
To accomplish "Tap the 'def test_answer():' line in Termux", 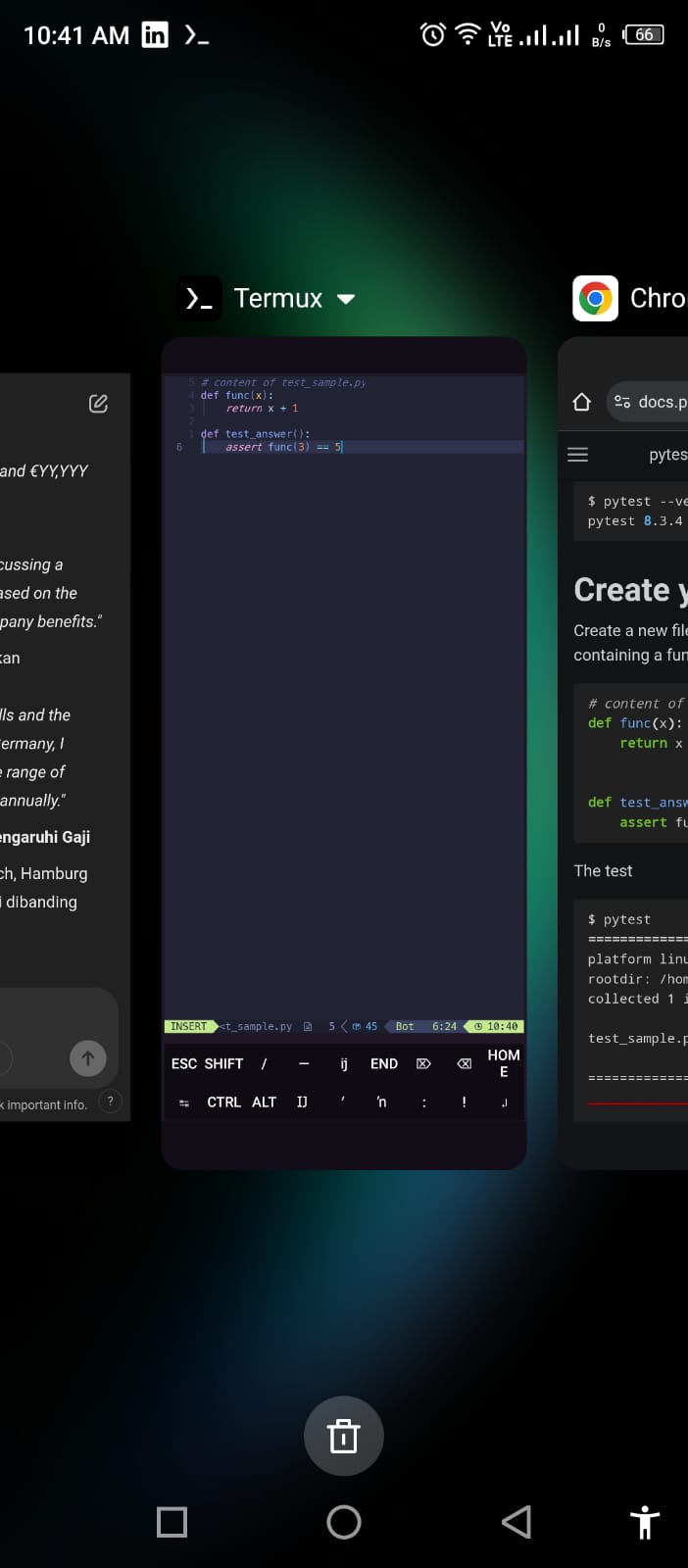I will 255,433.
